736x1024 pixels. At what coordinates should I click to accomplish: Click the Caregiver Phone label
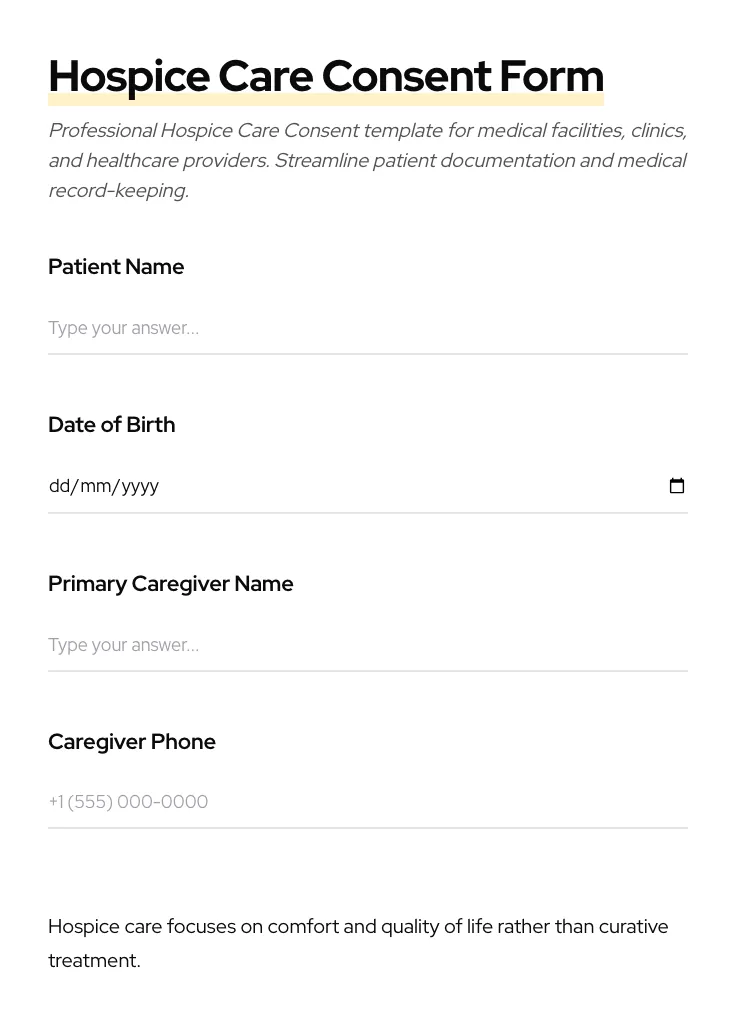[132, 741]
